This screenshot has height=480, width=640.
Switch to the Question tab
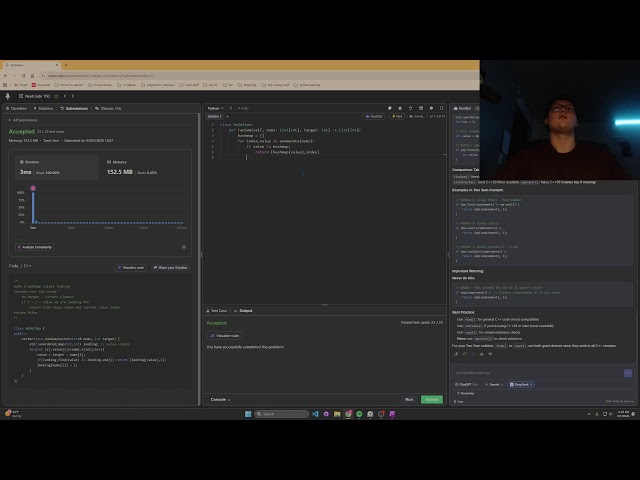[x=16, y=109]
